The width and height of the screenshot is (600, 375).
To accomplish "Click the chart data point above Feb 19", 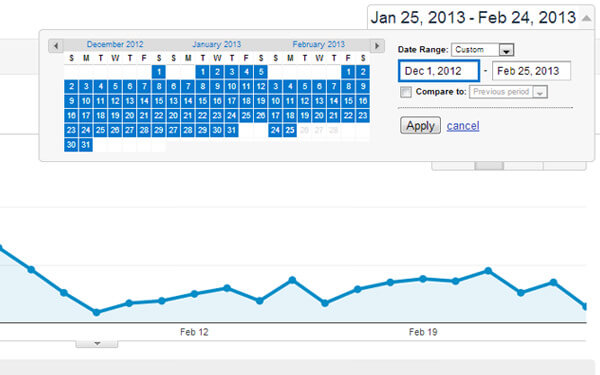I will 423,279.
